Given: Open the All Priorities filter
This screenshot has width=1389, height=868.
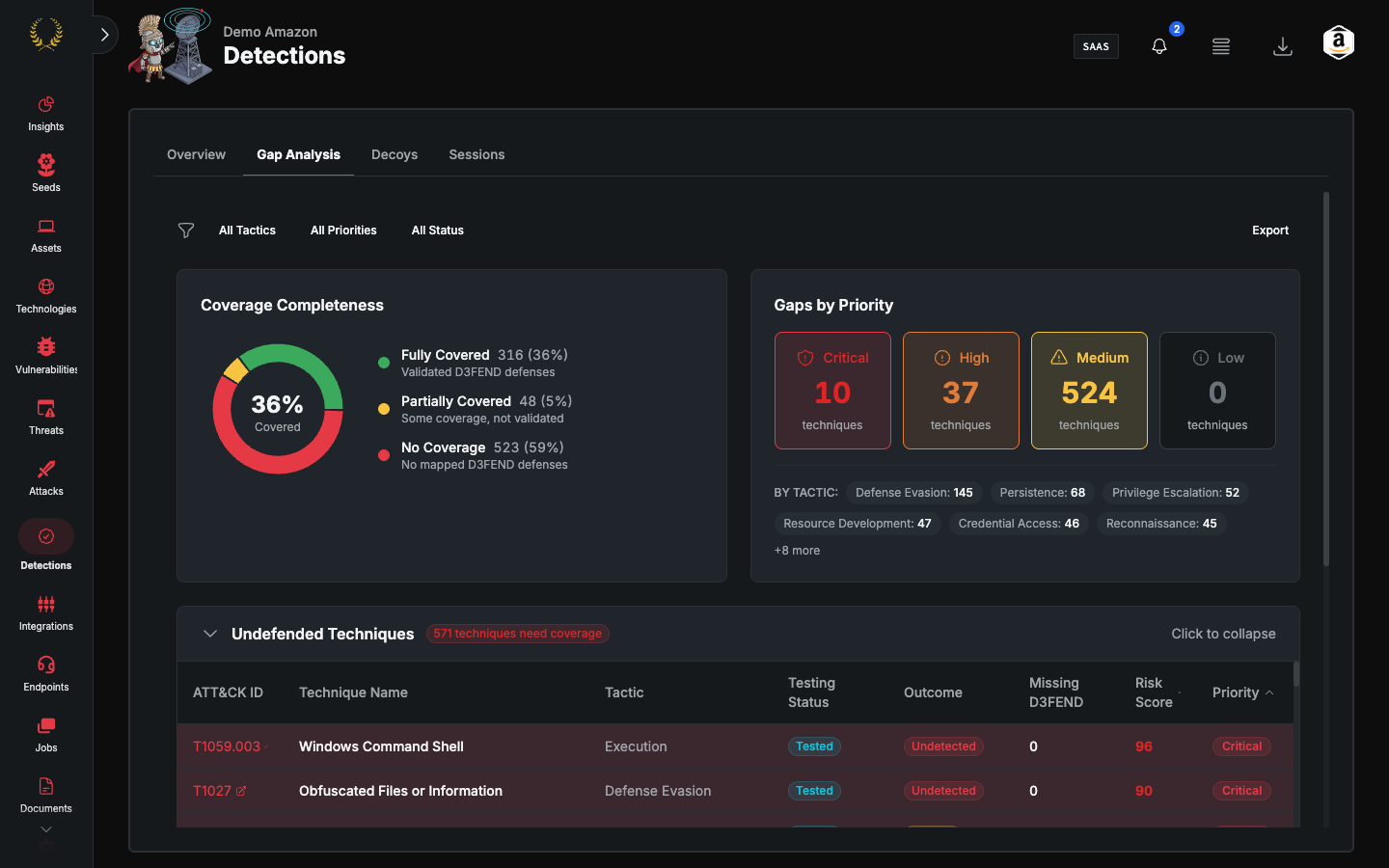Looking at the screenshot, I should pos(343,231).
